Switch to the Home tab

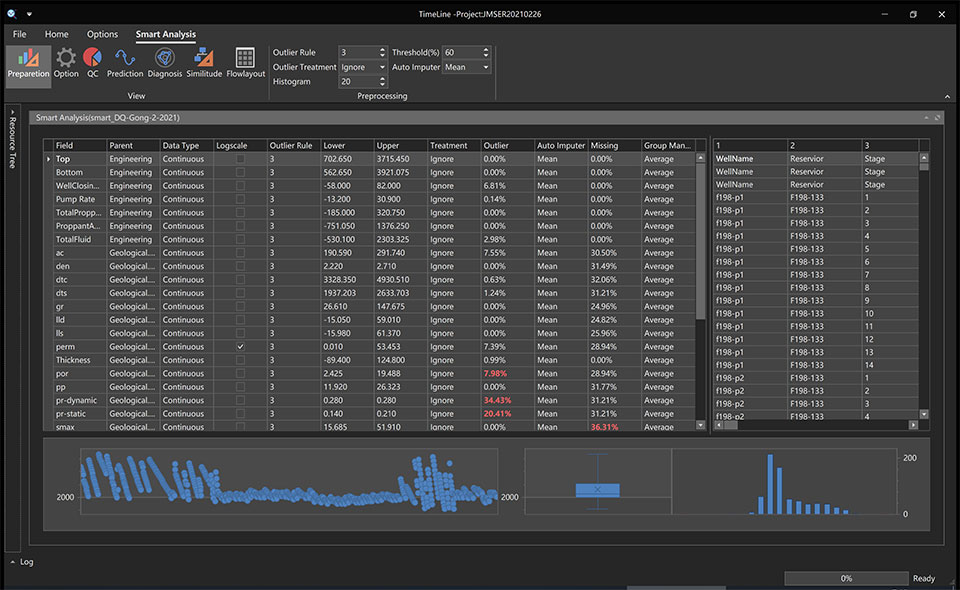pyautogui.click(x=56, y=34)
